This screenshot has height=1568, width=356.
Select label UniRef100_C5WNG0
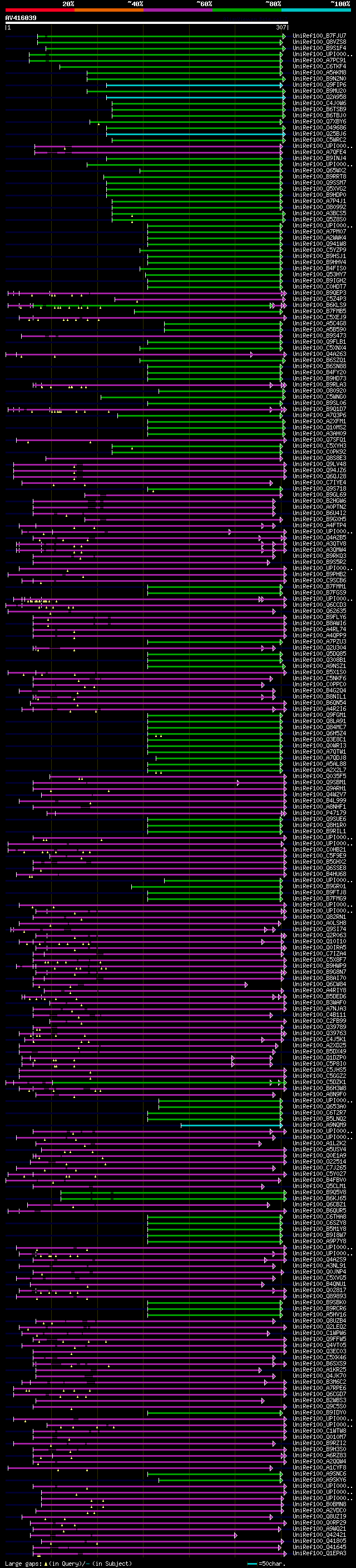click(319, 397)
